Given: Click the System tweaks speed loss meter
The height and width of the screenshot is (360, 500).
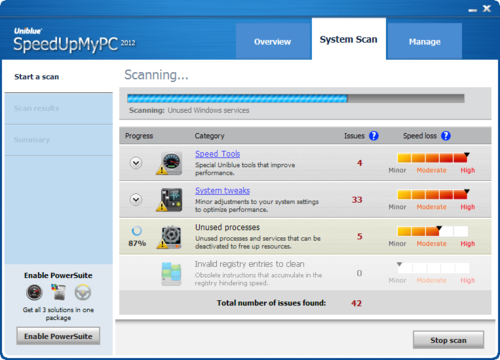Looking at the screenshot, I should (433, 194).
